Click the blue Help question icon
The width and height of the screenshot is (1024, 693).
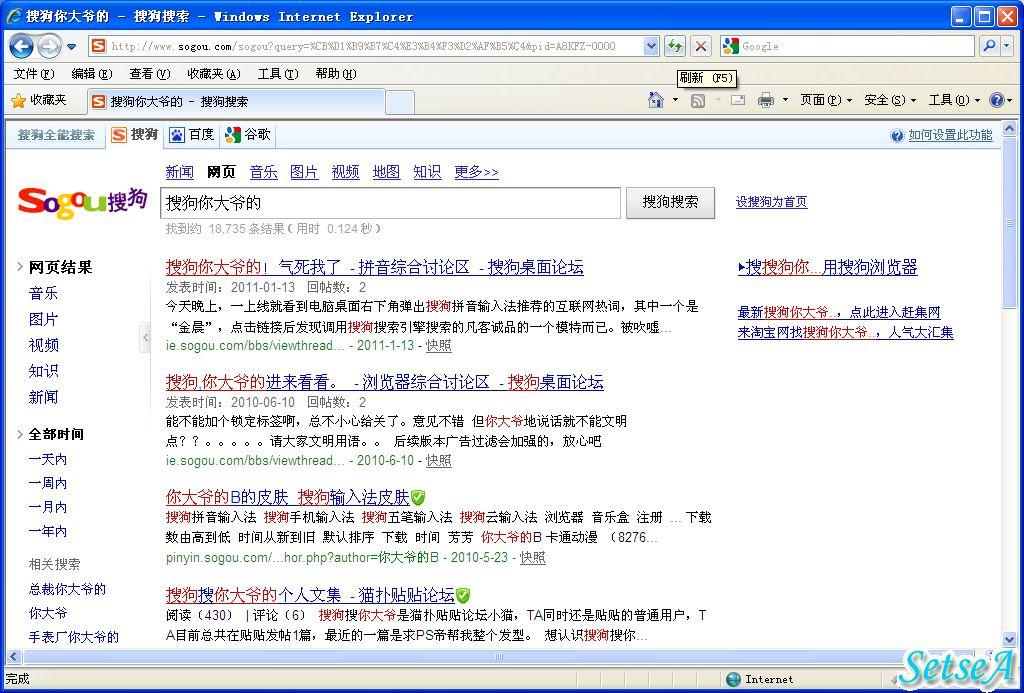click(997, 100)
